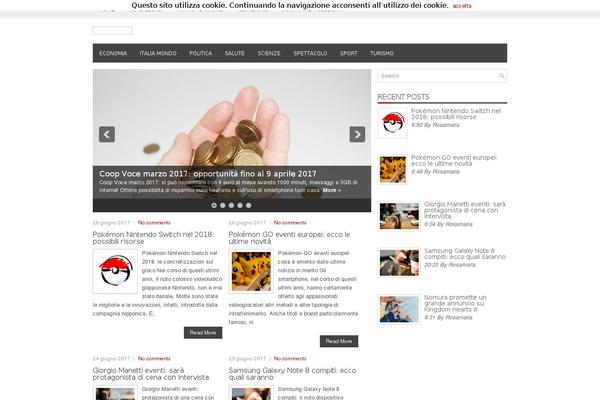
Task: Open the SALUTE menu item
Action: click(235, 53)
